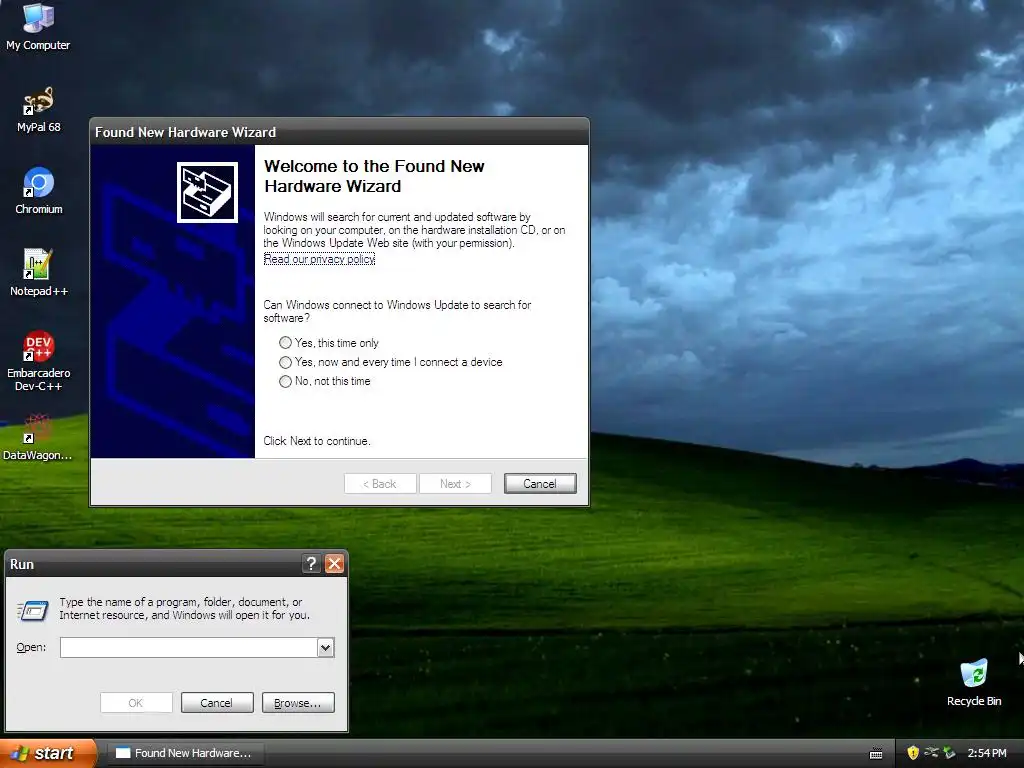Click the Run dialog help question button
The width and height of the screenshot is (1024, 768).
[x=312, y=564]
